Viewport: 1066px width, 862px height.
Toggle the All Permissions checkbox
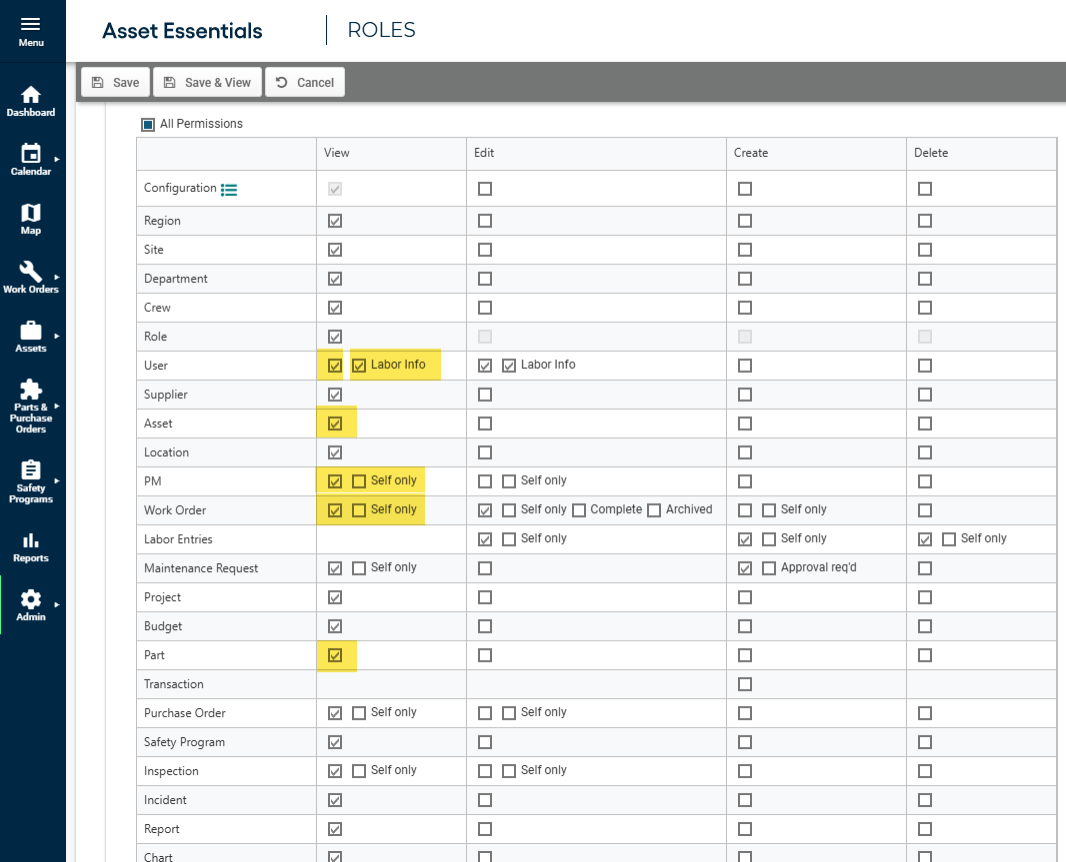click(148, 124)
